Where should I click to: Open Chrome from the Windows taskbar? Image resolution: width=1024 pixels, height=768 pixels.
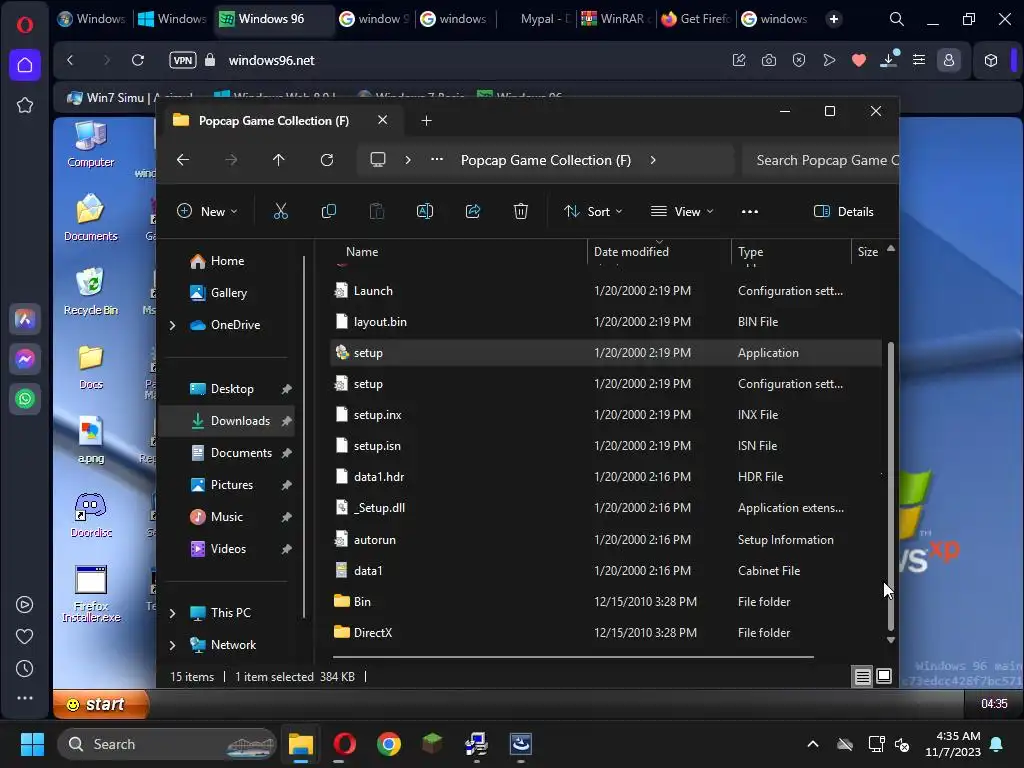click(x=389, y=744)
